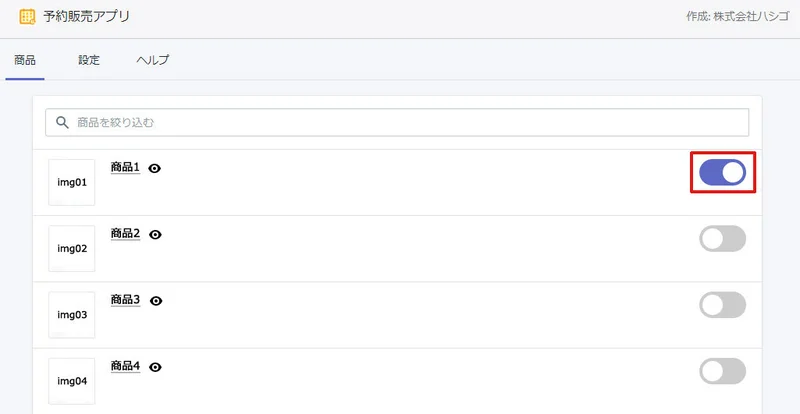Open the ヘルプ tab
Image resolution: width=800 pixels, height=414 pixels.
point(153,60)
